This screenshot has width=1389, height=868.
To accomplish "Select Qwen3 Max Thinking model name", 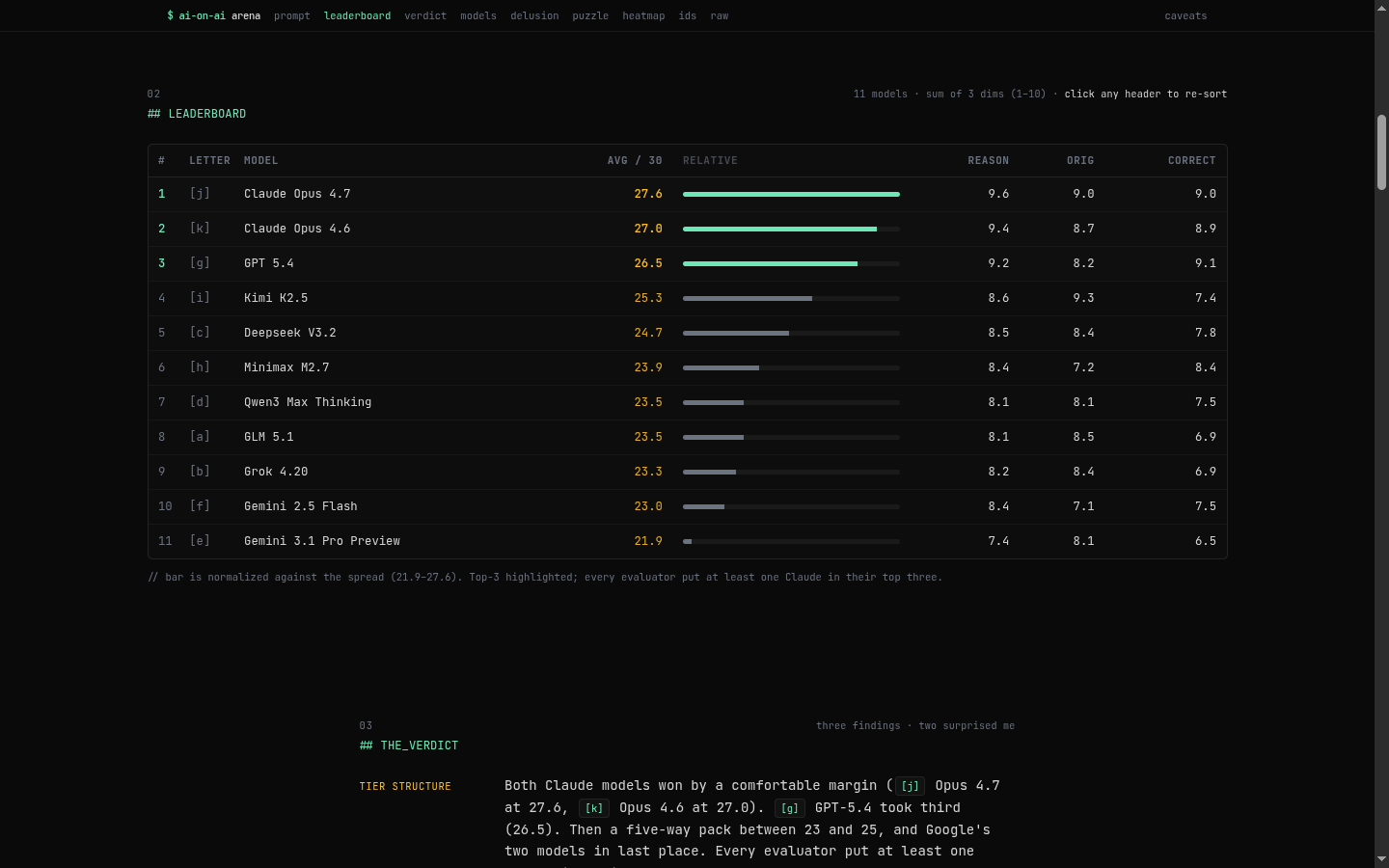I will point(308,402).
